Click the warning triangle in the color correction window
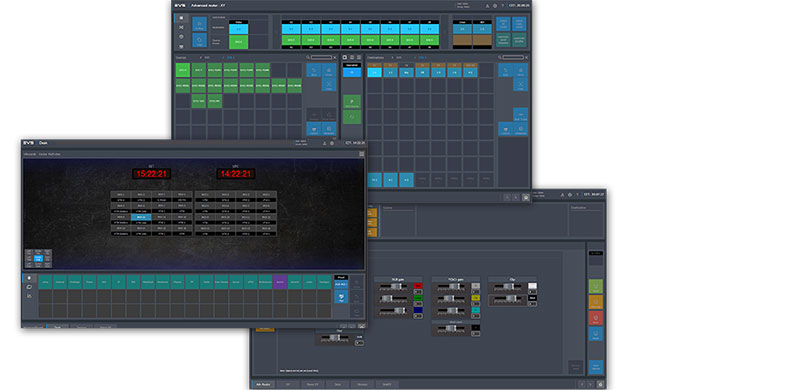The height and width of the screenshot is (390, 800). click(563, 194)
